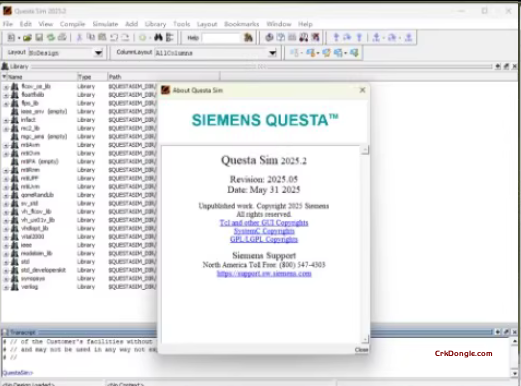This screenshot has width=521, height=386.
Task: Open the GPL/LGPL Copyrights link
Action: [x=264, y=239]
